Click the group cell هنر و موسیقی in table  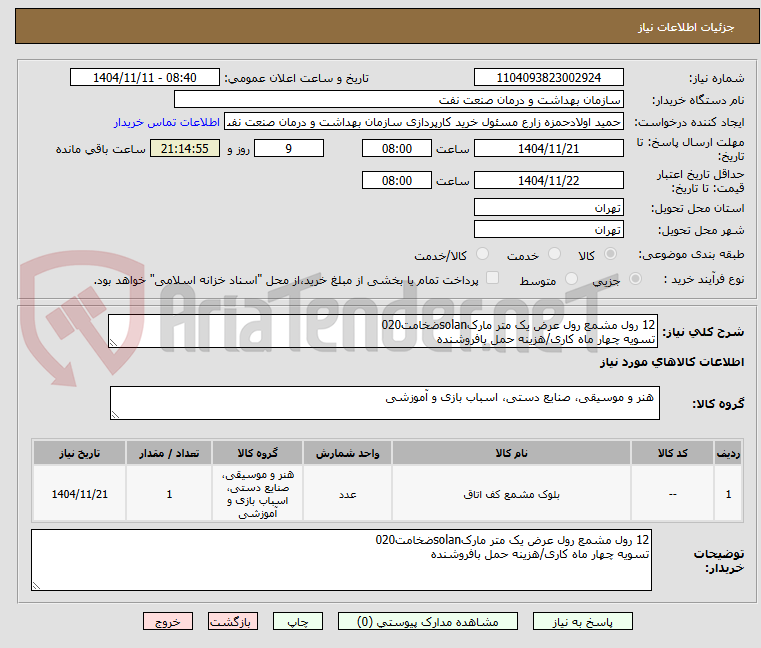tap(257, 494)
